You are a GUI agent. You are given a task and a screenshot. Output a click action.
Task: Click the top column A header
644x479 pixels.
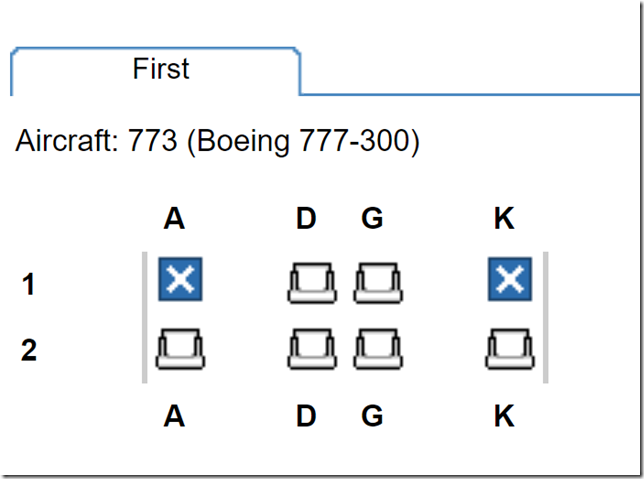pos(174,219)
